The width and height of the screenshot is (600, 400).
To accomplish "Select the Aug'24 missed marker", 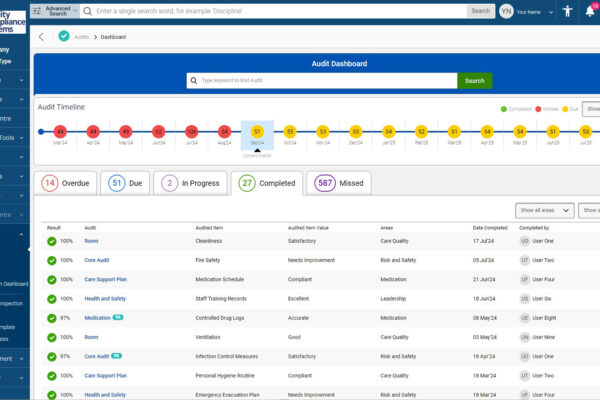I will (224, 132).
